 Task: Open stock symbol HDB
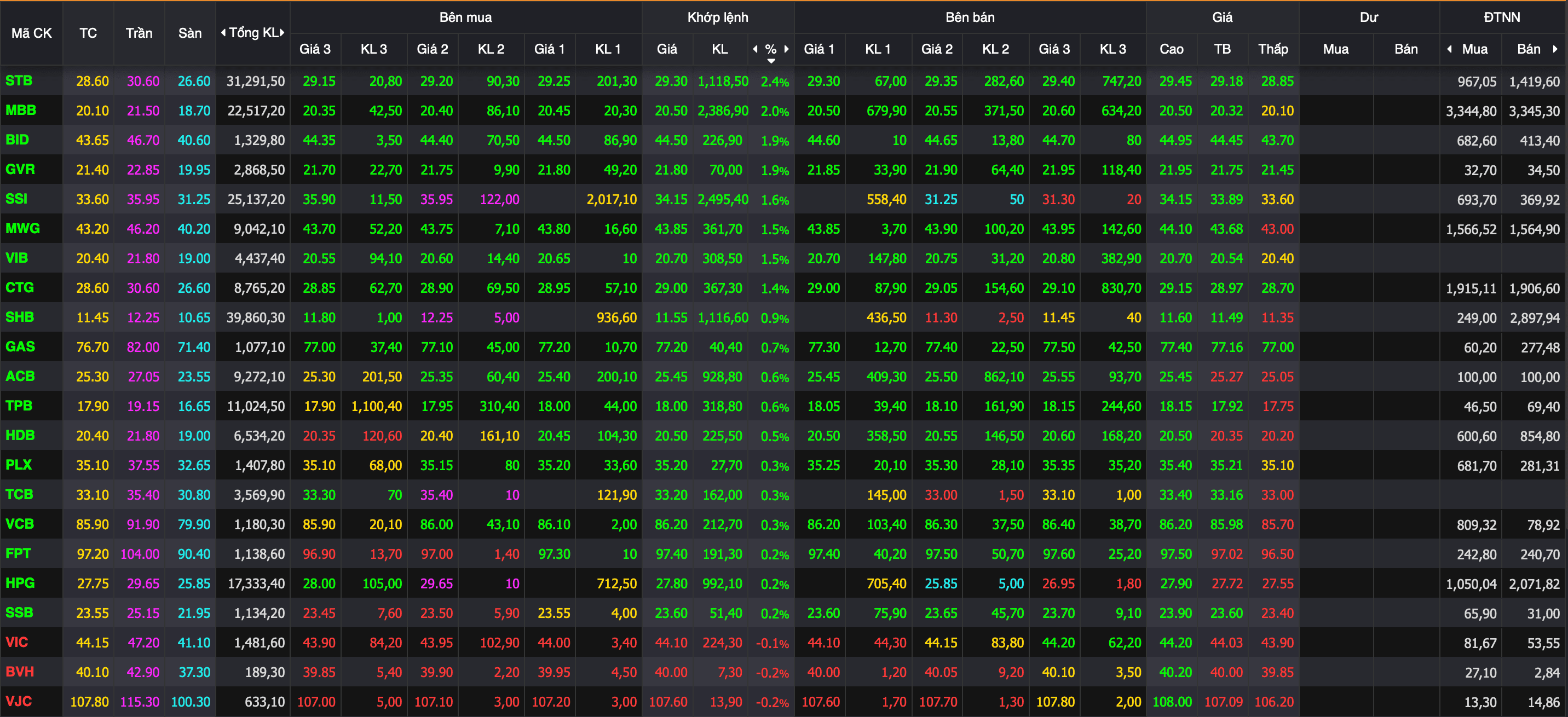(x=20, y=436)
